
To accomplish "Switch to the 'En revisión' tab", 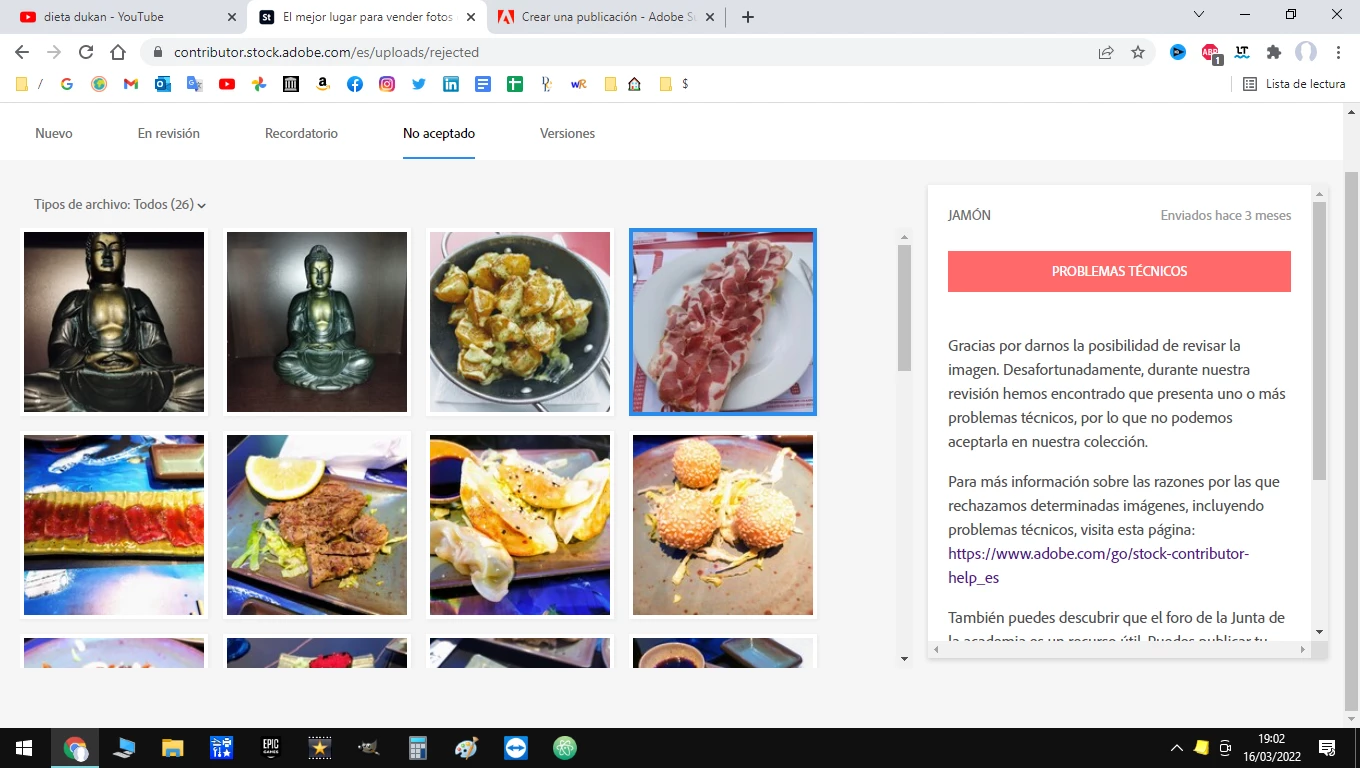I will click(169, 133).
